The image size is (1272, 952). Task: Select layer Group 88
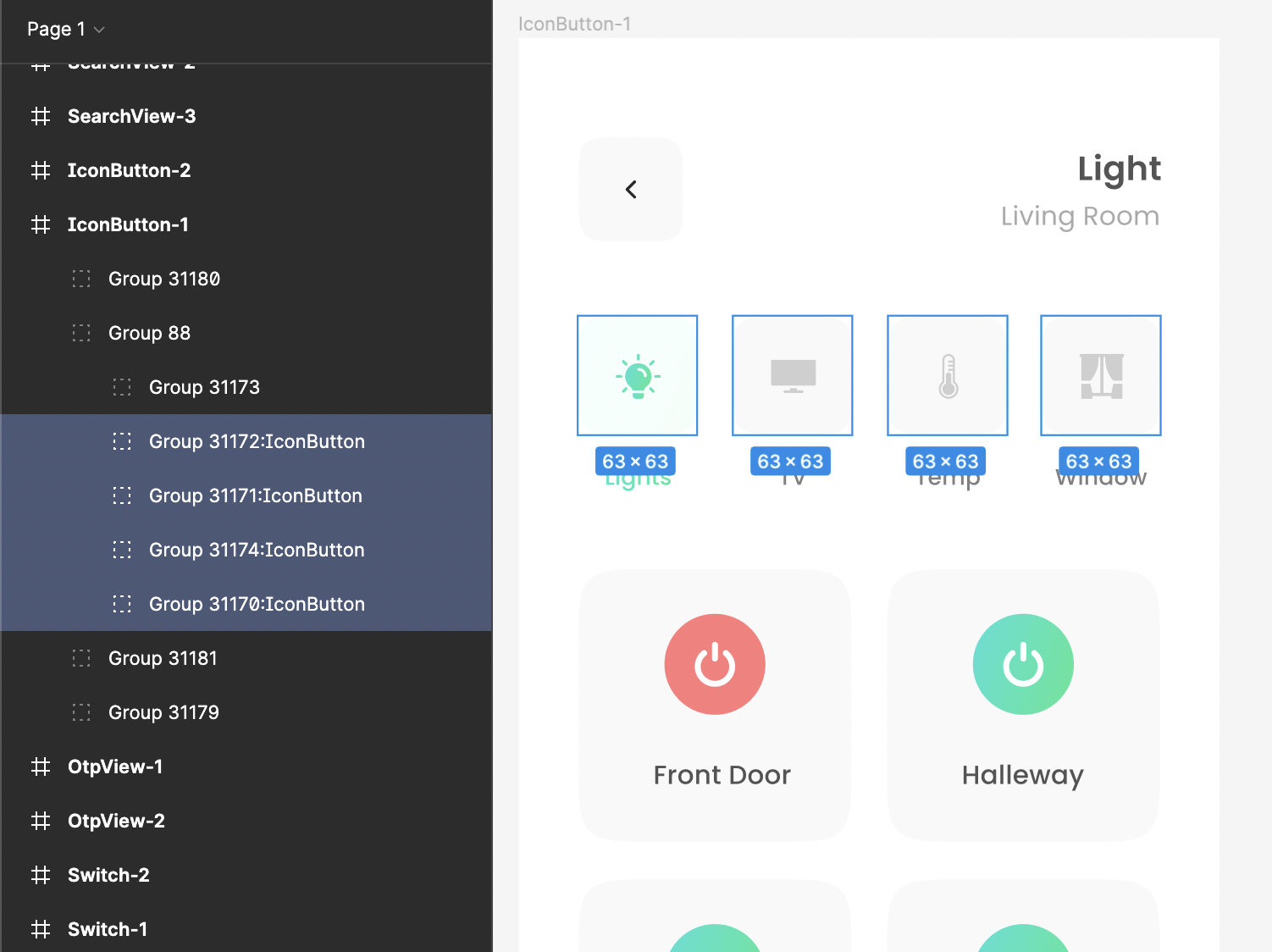coord(246,333)
